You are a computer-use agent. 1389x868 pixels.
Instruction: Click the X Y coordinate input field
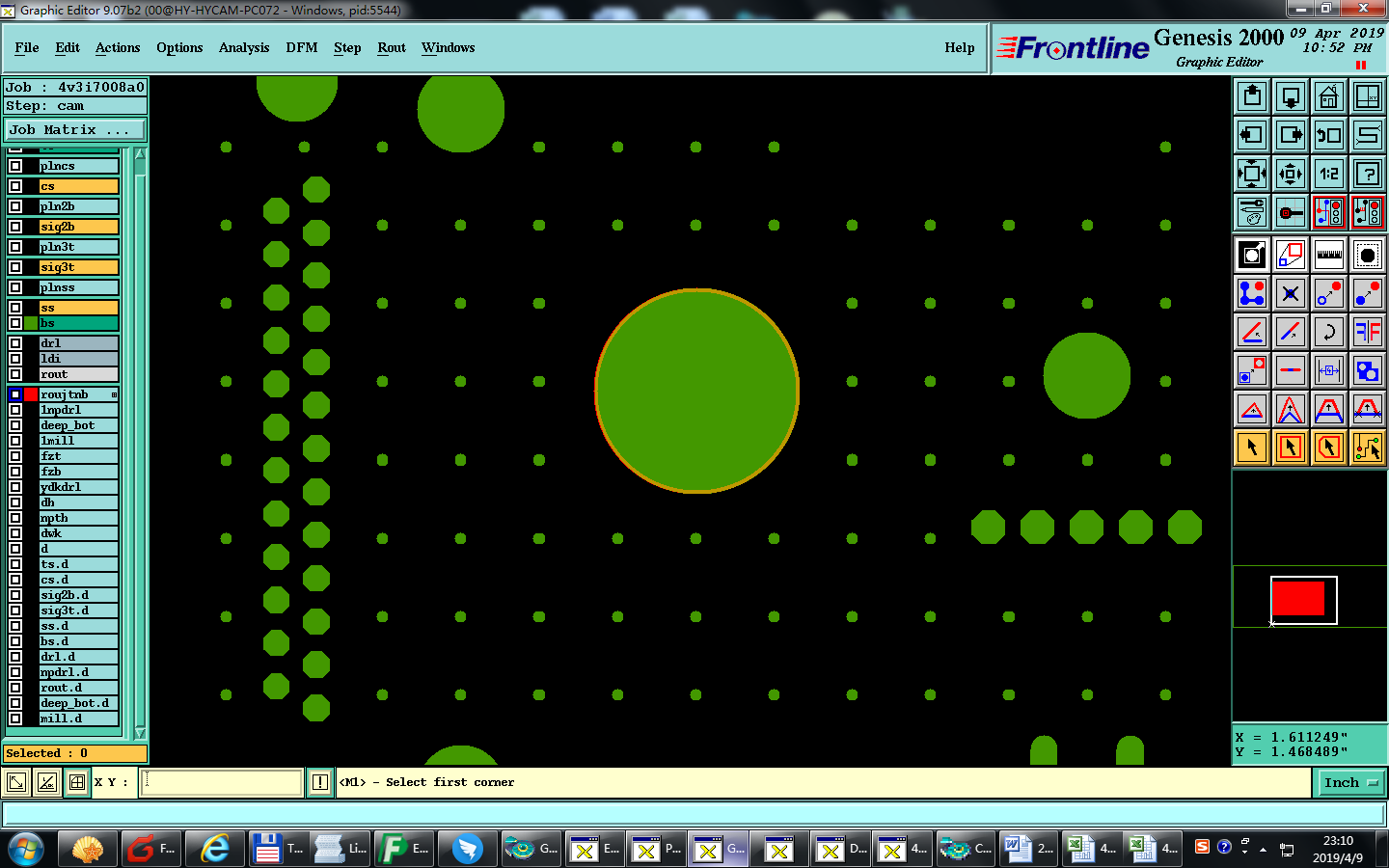point(222,782)
